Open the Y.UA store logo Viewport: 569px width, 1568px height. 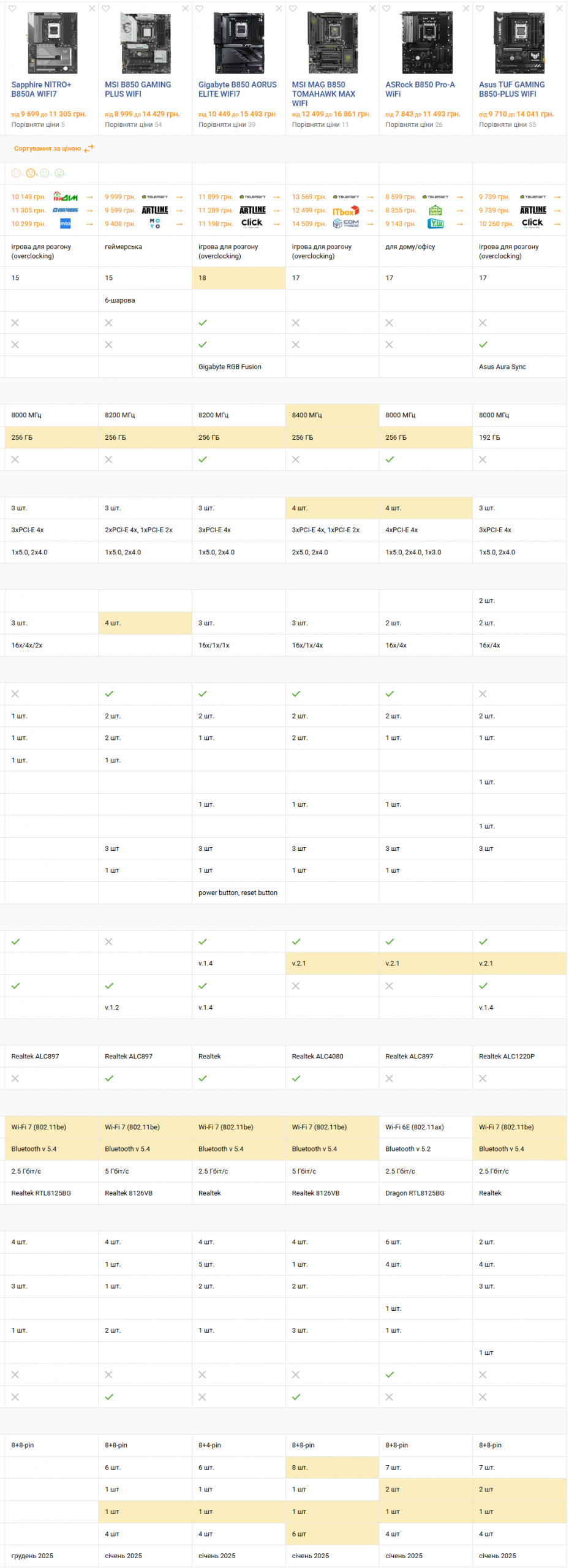click(435, 224)
